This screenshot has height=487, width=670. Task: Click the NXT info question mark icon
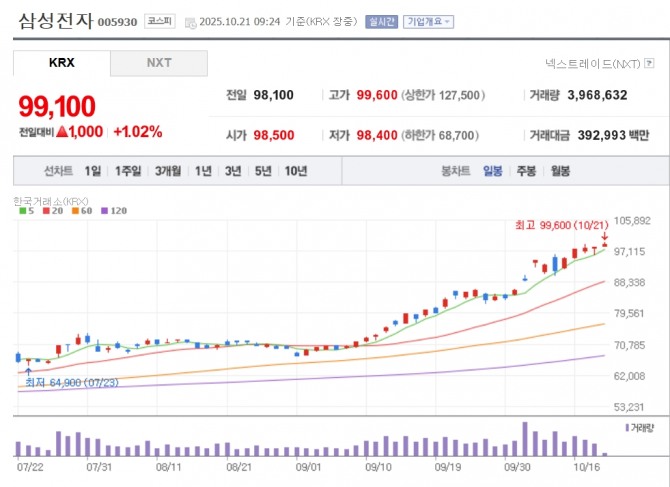[x=649, y=64]
